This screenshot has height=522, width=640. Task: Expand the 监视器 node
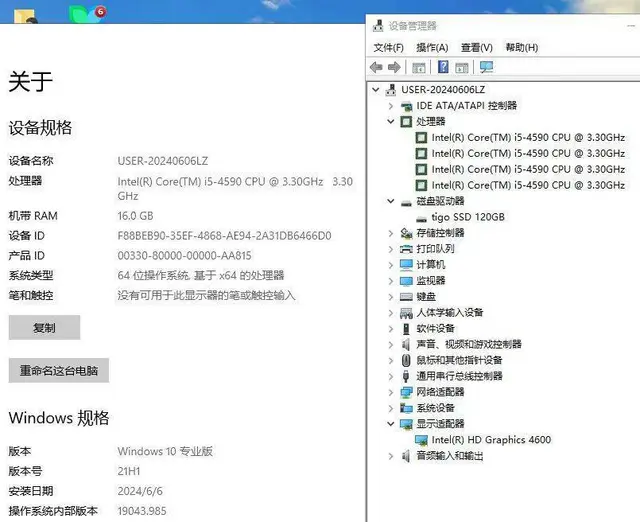[x=391, y=281]
